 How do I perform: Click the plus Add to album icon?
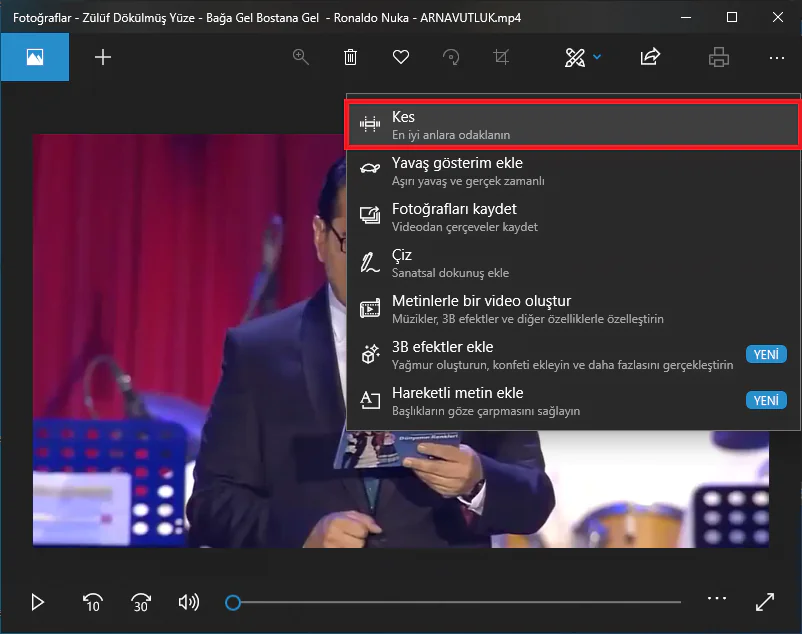pos(103,57)
